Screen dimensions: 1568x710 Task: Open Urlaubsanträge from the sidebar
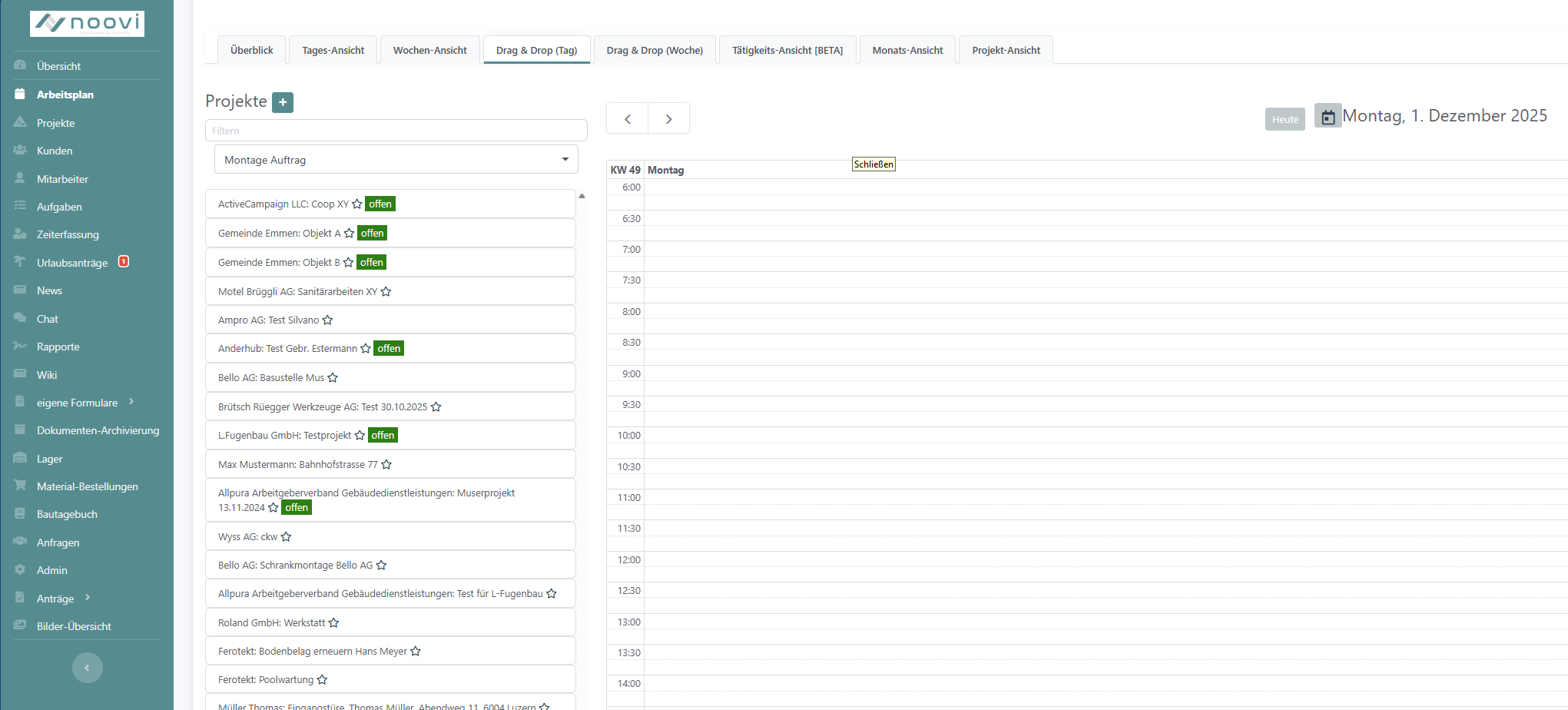point(72,263)
